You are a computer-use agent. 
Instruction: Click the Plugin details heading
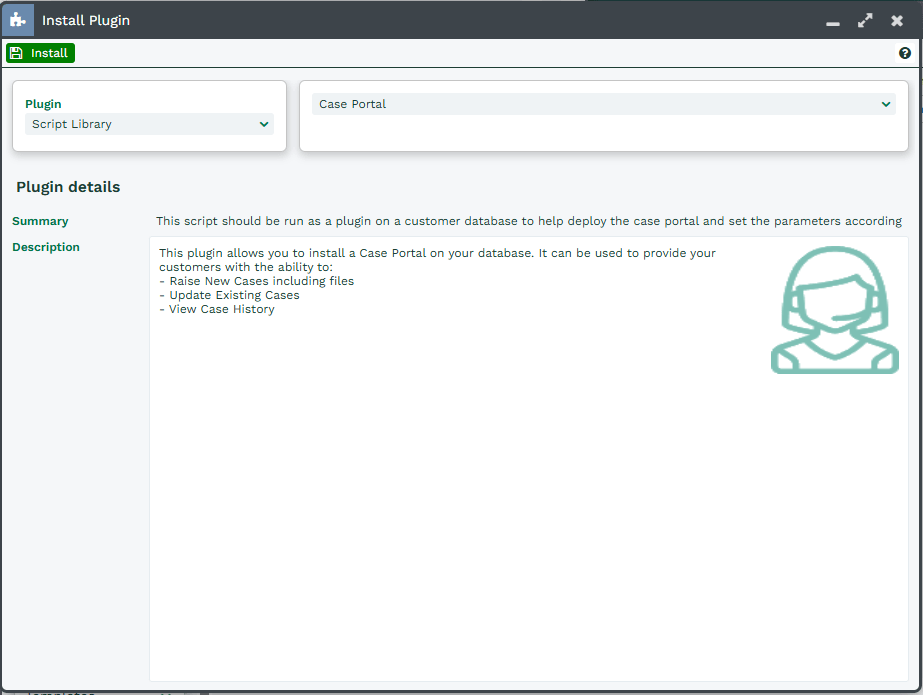click(x=68, y=187)
